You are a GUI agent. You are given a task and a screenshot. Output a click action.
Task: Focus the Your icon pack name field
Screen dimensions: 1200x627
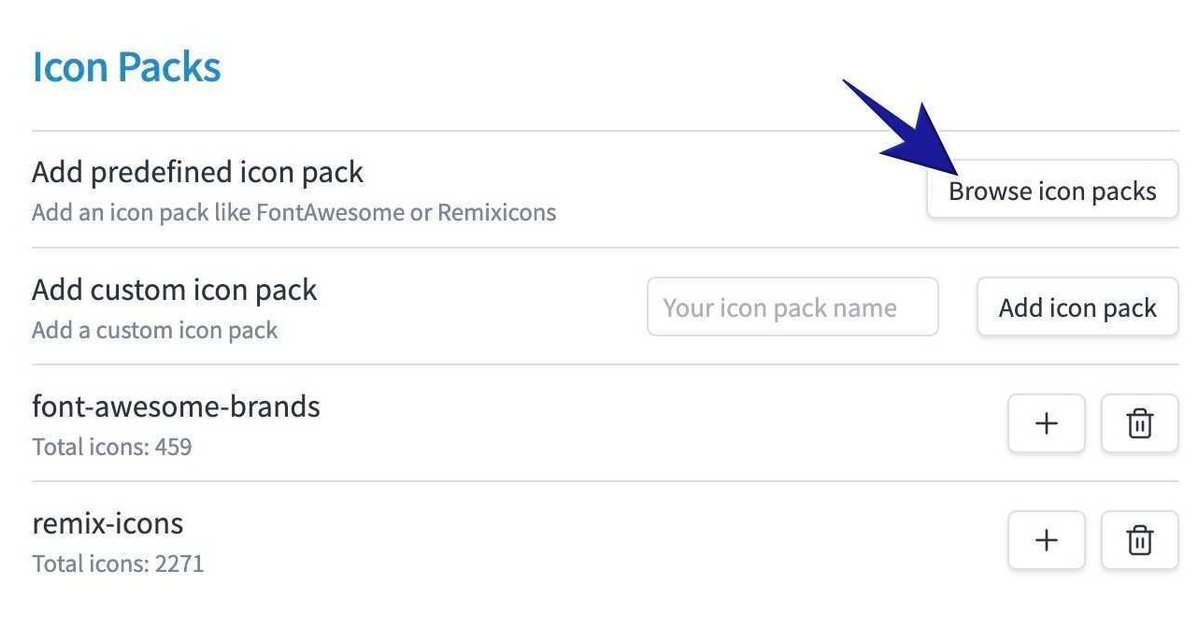click(792, 307)
